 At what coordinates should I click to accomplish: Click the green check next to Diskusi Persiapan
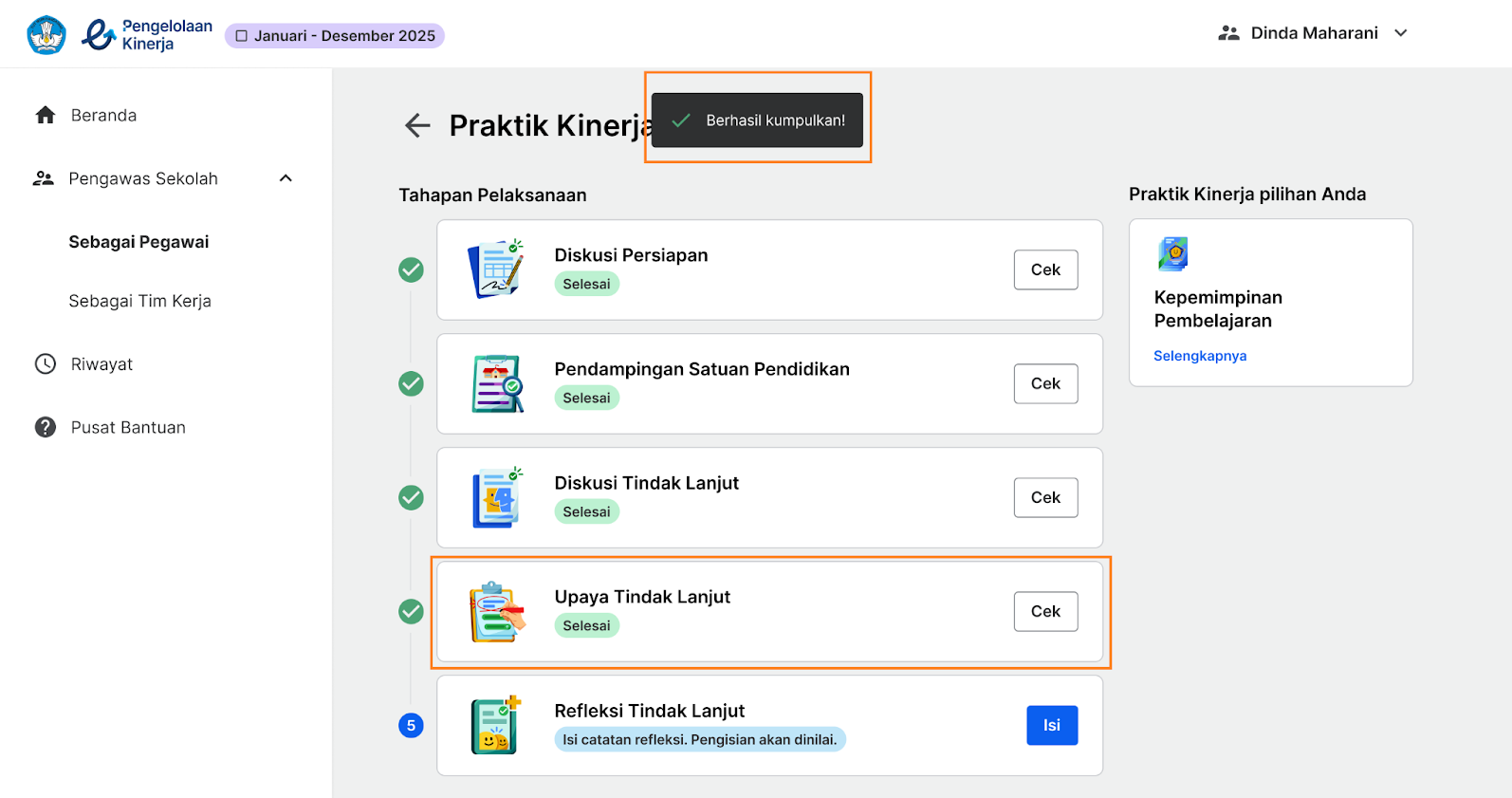(411, 270)
